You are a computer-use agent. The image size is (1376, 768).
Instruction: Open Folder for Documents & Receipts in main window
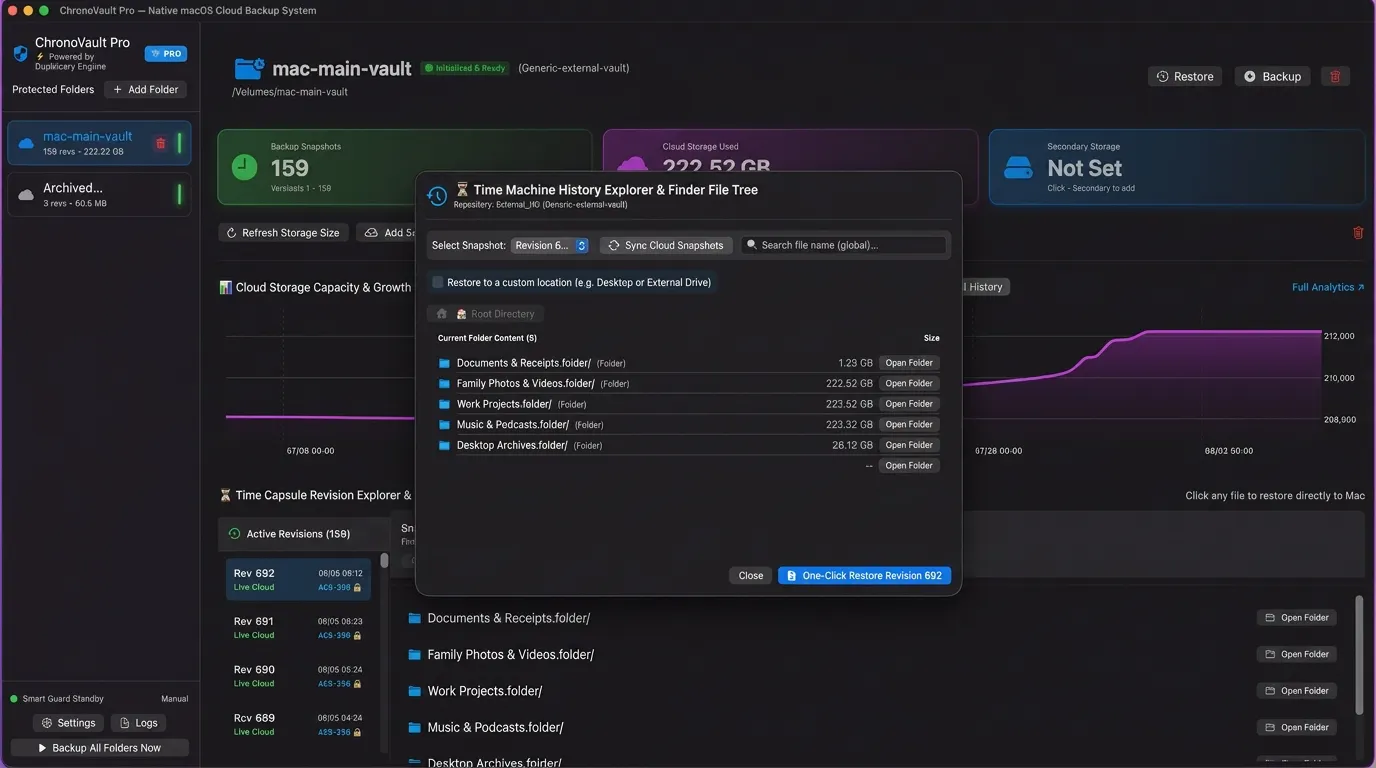click(x=1297, y=618)
